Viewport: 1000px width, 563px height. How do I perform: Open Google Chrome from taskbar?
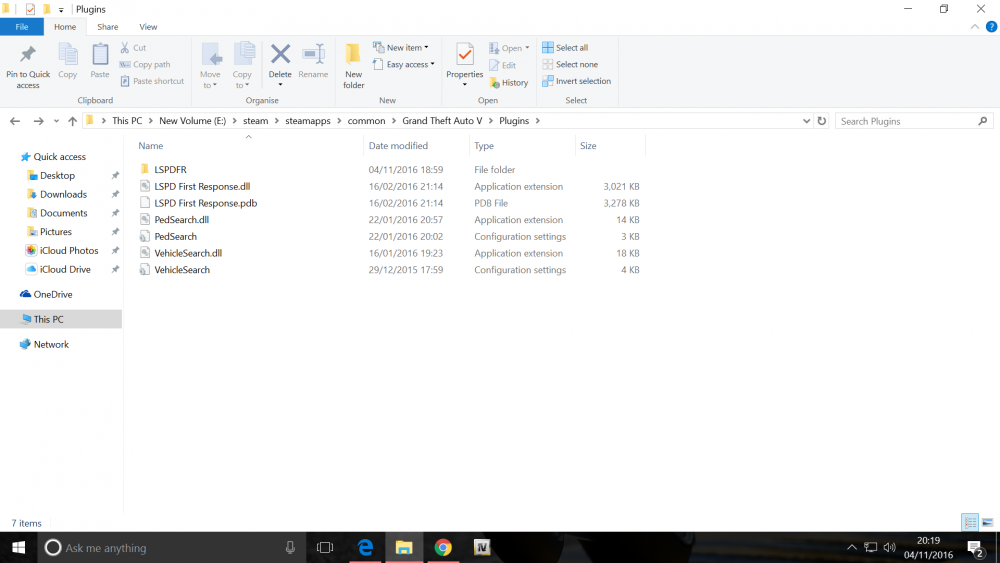[x=443, y=548]
